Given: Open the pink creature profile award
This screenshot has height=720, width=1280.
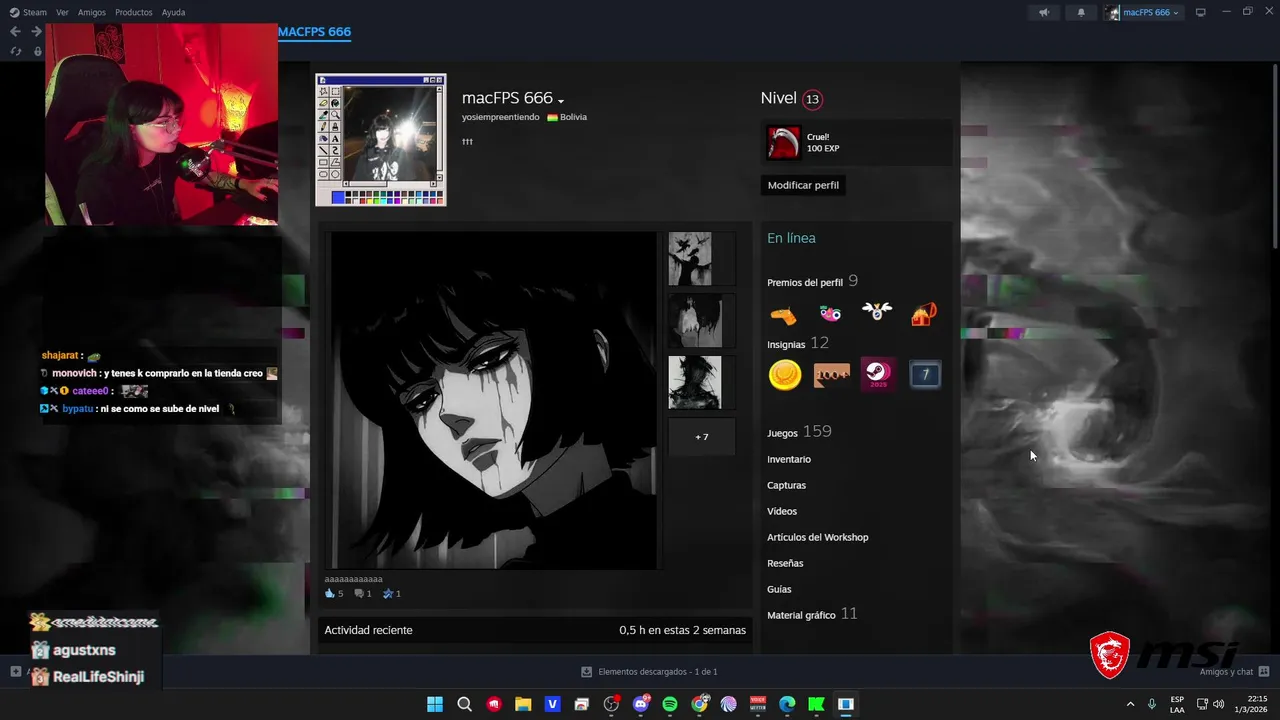Looking at the screenshot, I should [x=830, y=314].
